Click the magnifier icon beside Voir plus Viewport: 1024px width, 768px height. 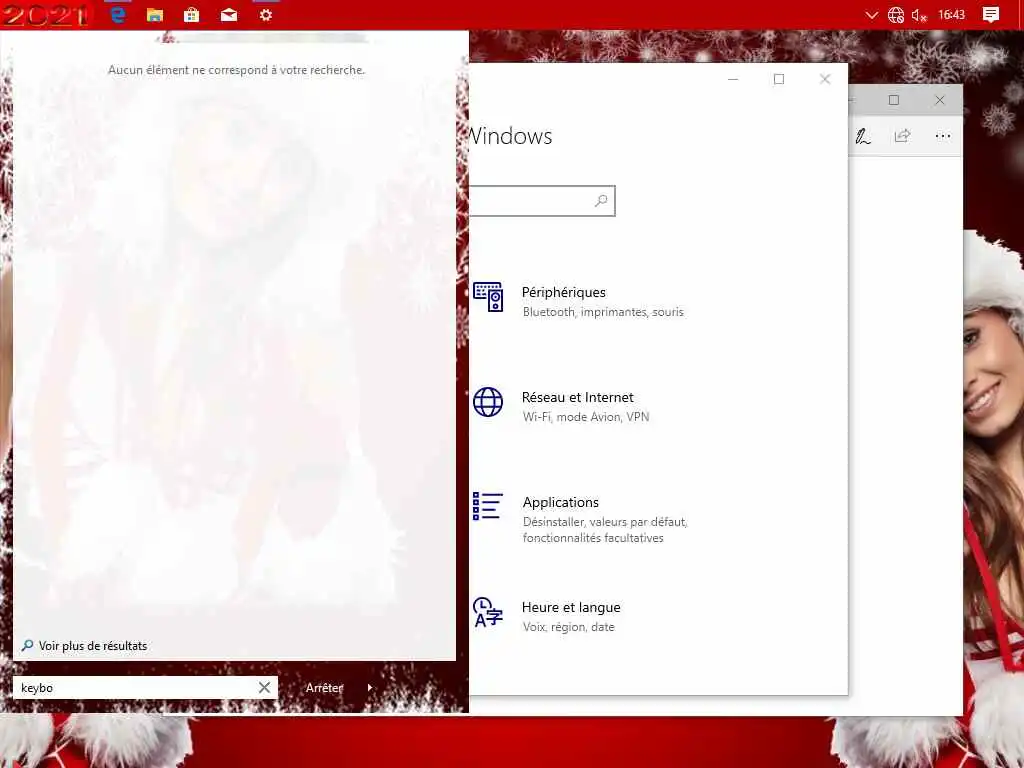(x=27, y=645)
